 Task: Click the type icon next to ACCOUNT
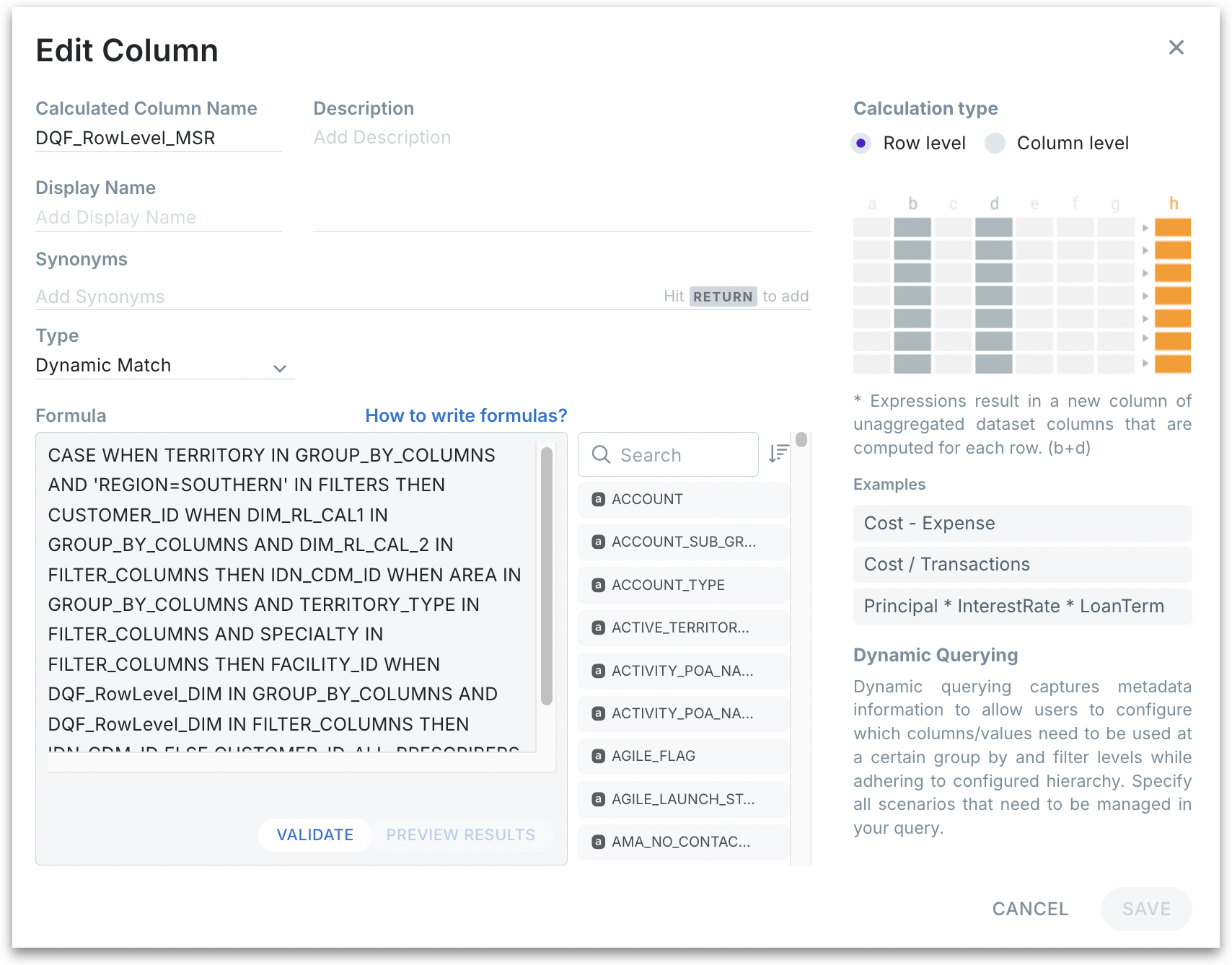coord(598,499)
